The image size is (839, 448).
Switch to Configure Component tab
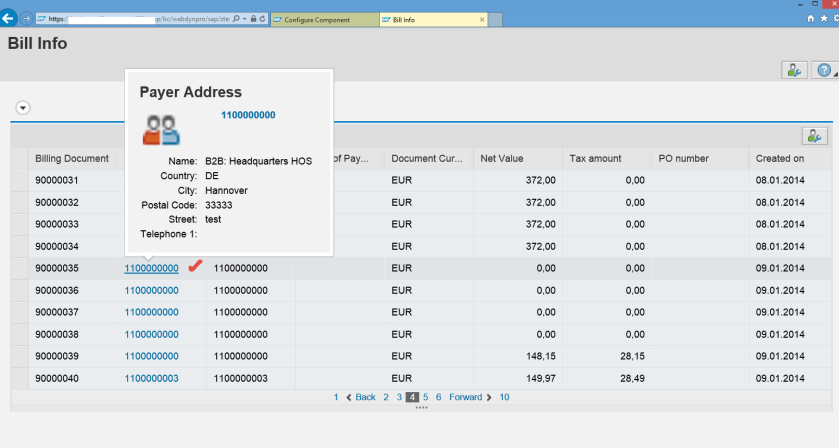pos(325,20)
